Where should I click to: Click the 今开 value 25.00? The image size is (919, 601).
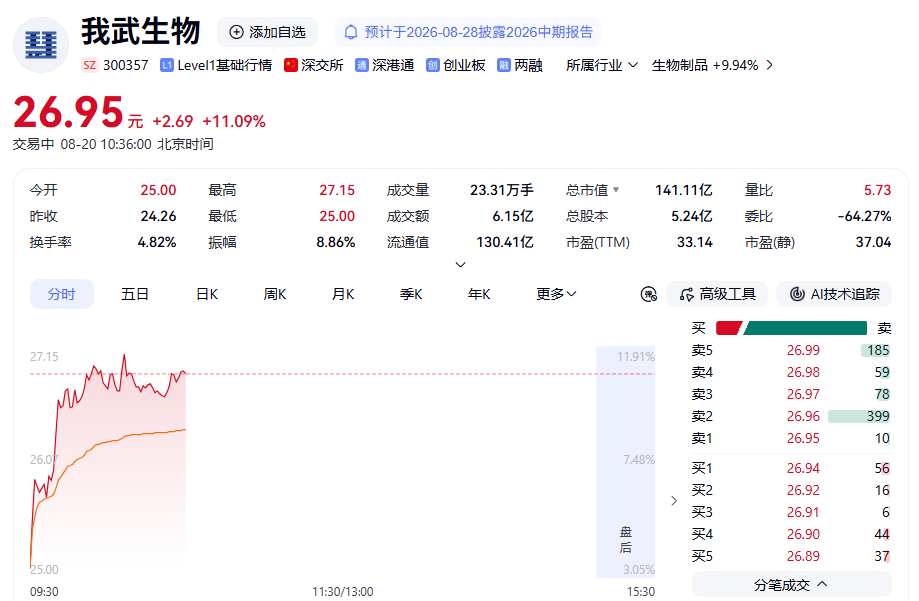pyautogui.click(x=158, y=190)
